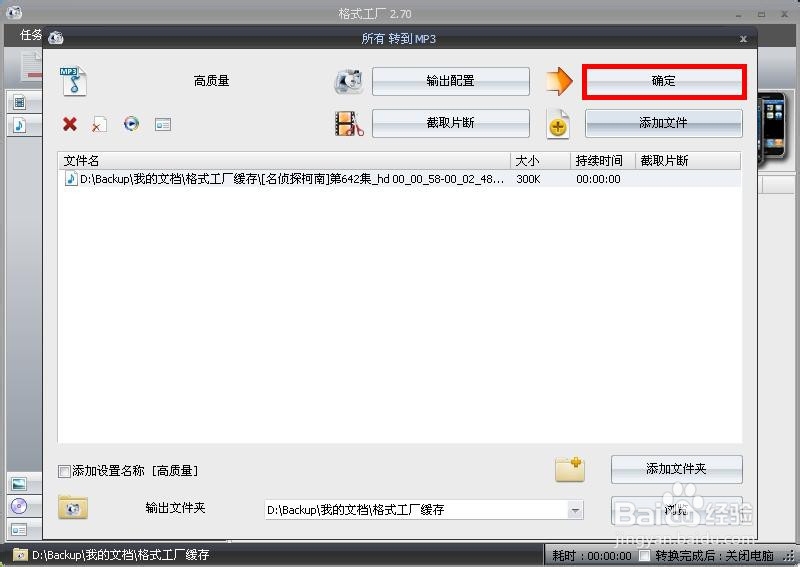800x567 pixels.
Task: Click the 输出配置 button
Action: click(451, 81)
